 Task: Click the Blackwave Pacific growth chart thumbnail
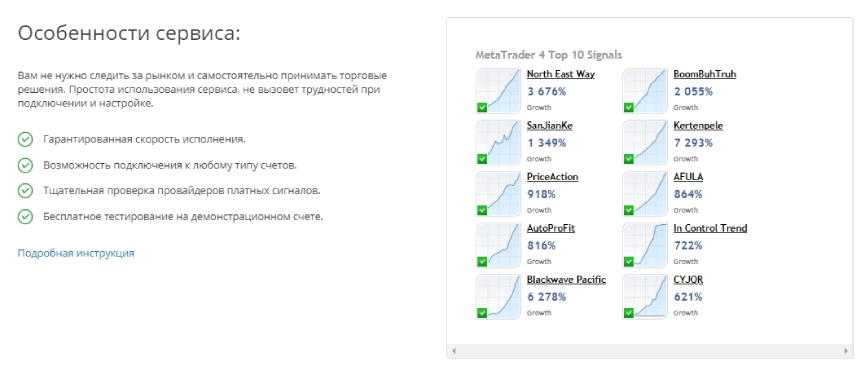pos(498,296)
